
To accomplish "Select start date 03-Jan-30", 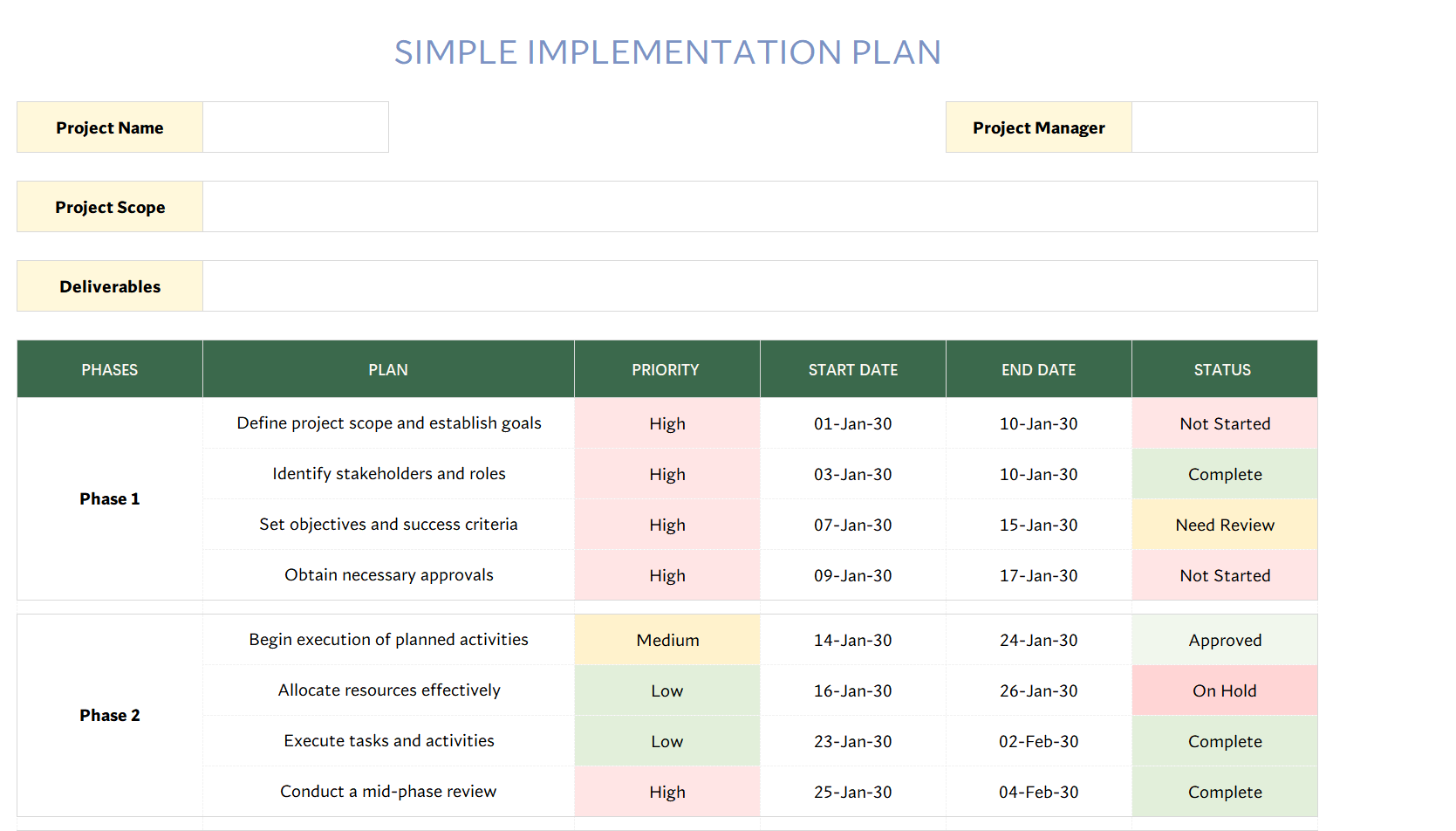I will 853,474.
